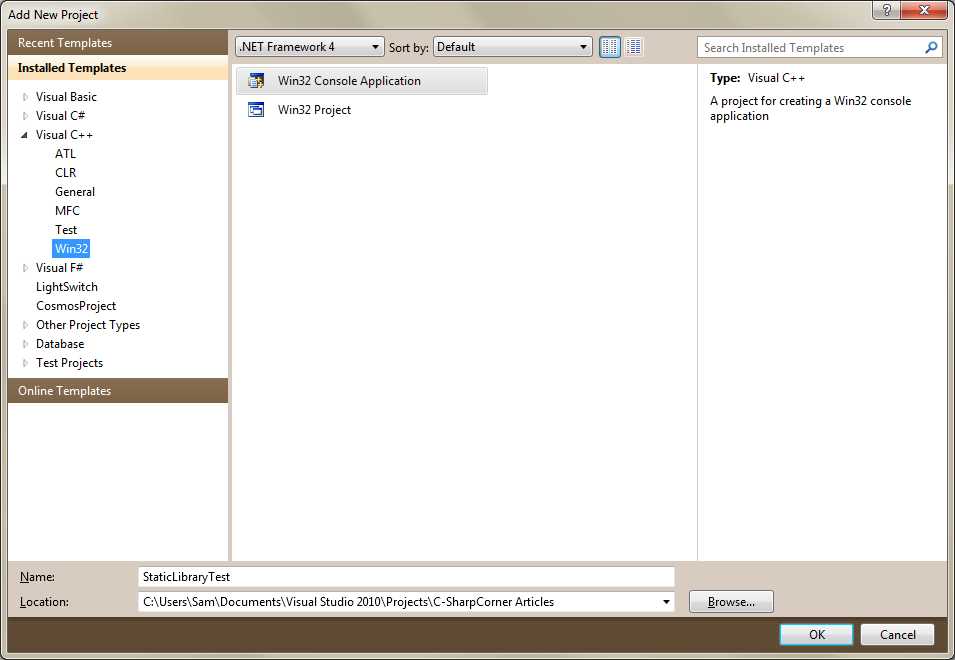Select the Win32 category
This screenshot has width=955, height=660.
71,248
